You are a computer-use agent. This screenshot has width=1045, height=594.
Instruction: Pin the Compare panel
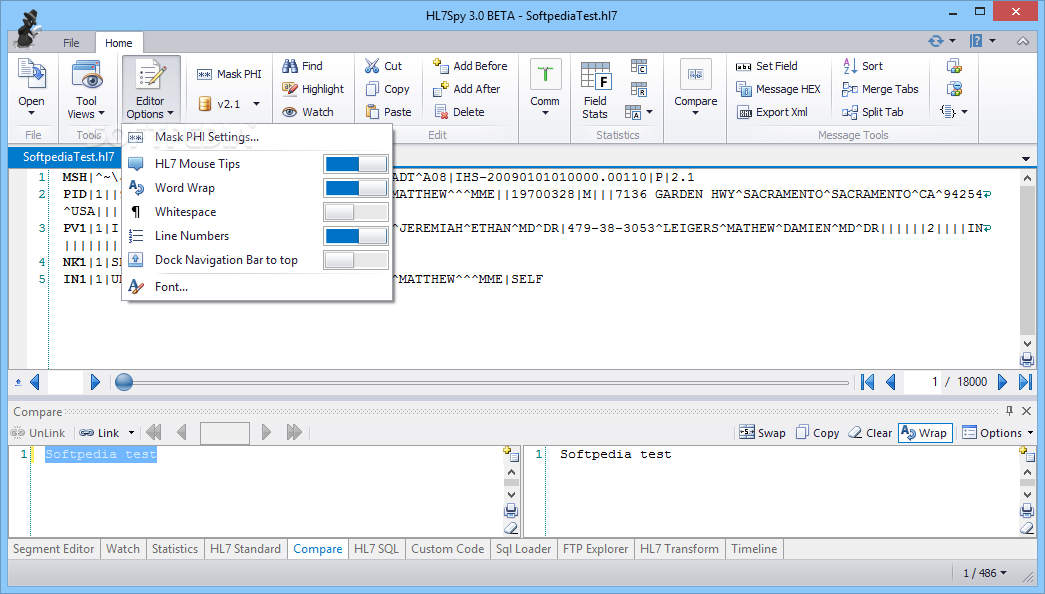click(1009, 411)
